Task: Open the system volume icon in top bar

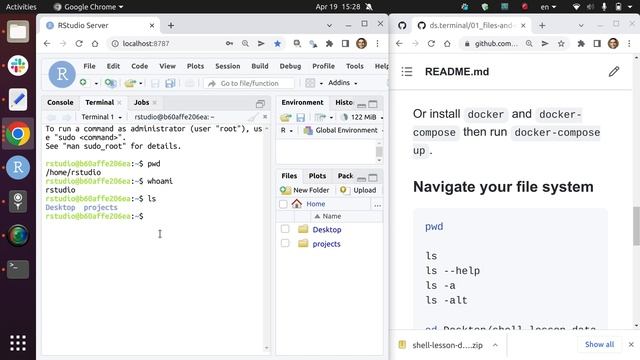Action: [591, 7]
